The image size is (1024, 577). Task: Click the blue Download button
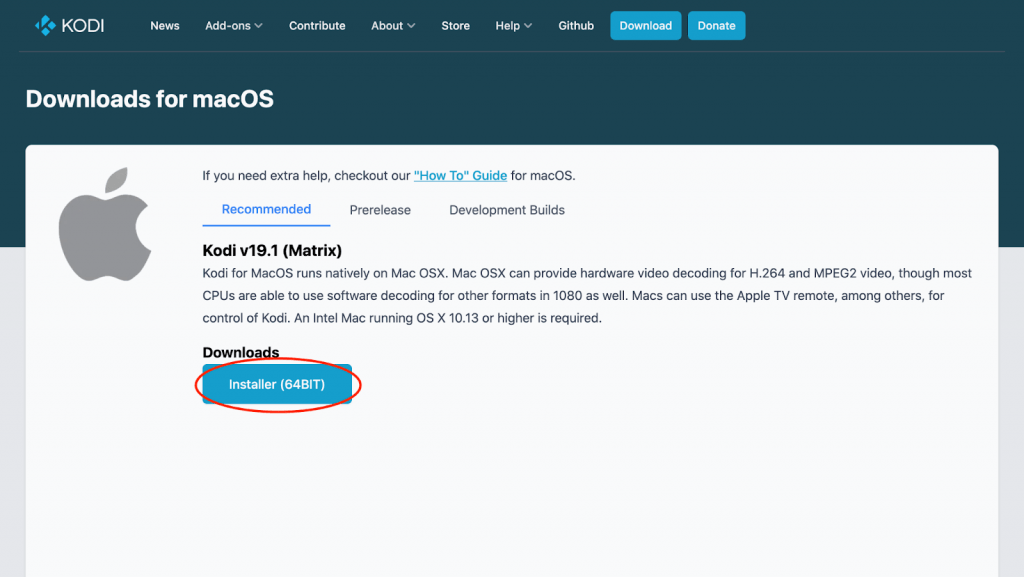click(x=646, y=25)
